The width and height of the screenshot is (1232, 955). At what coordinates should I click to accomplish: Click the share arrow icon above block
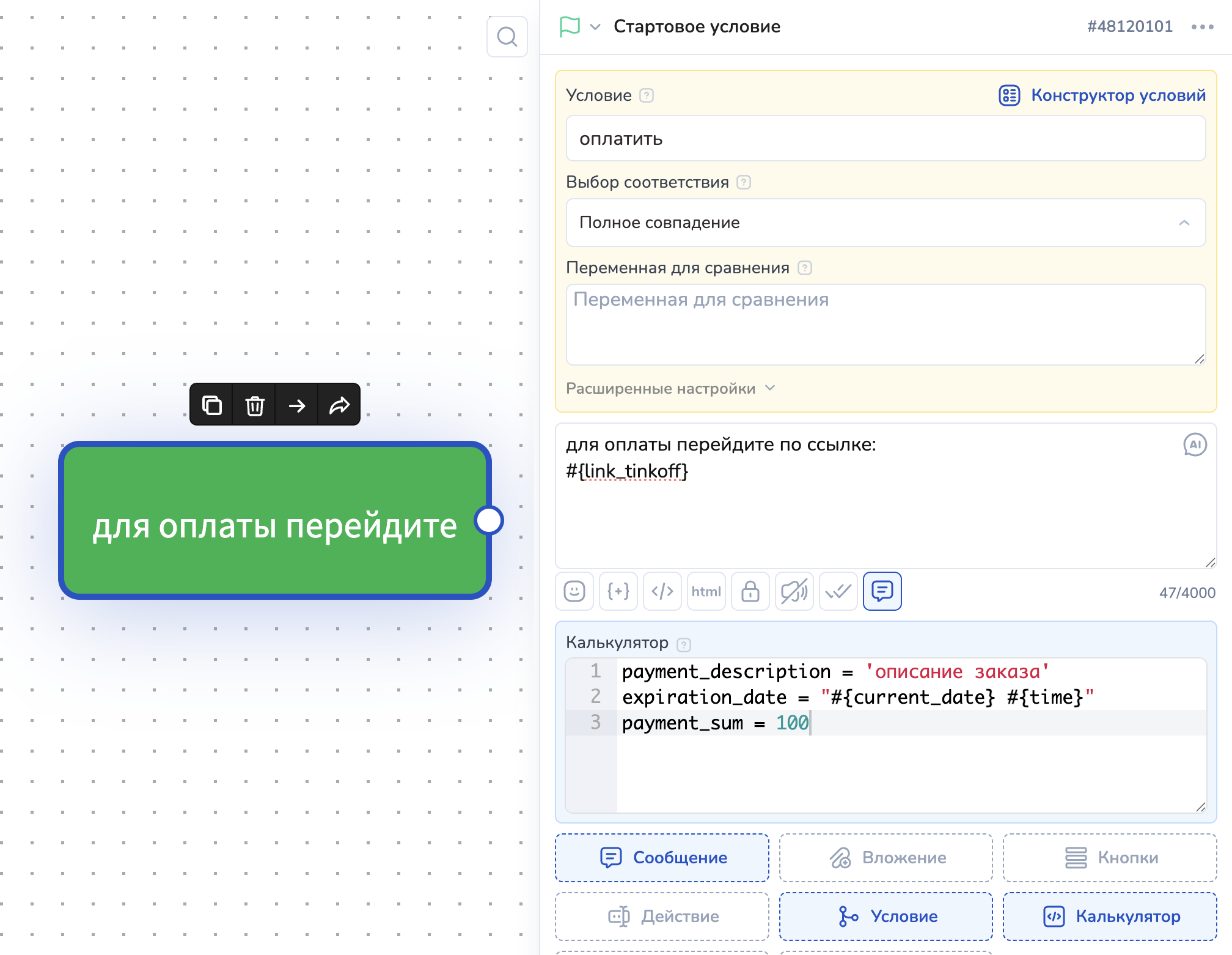339,405
